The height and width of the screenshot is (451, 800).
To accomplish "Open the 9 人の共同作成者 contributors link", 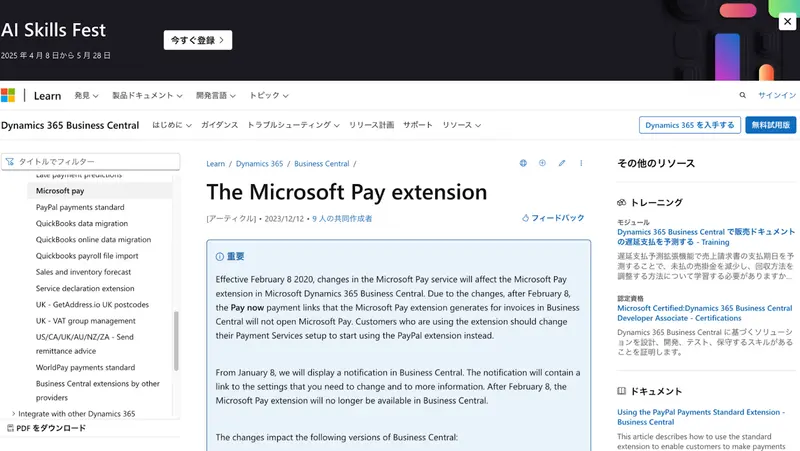I will tap(342, 218).
